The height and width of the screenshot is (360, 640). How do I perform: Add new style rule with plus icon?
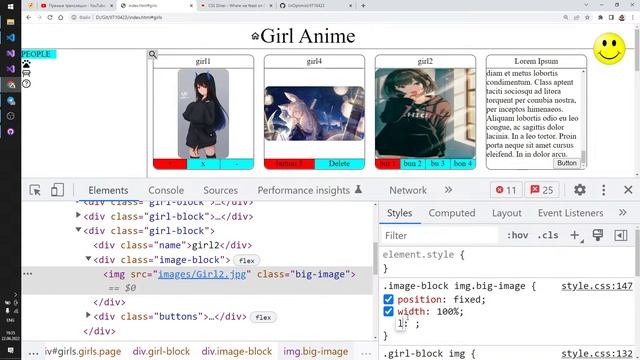[x=575, y=235]
